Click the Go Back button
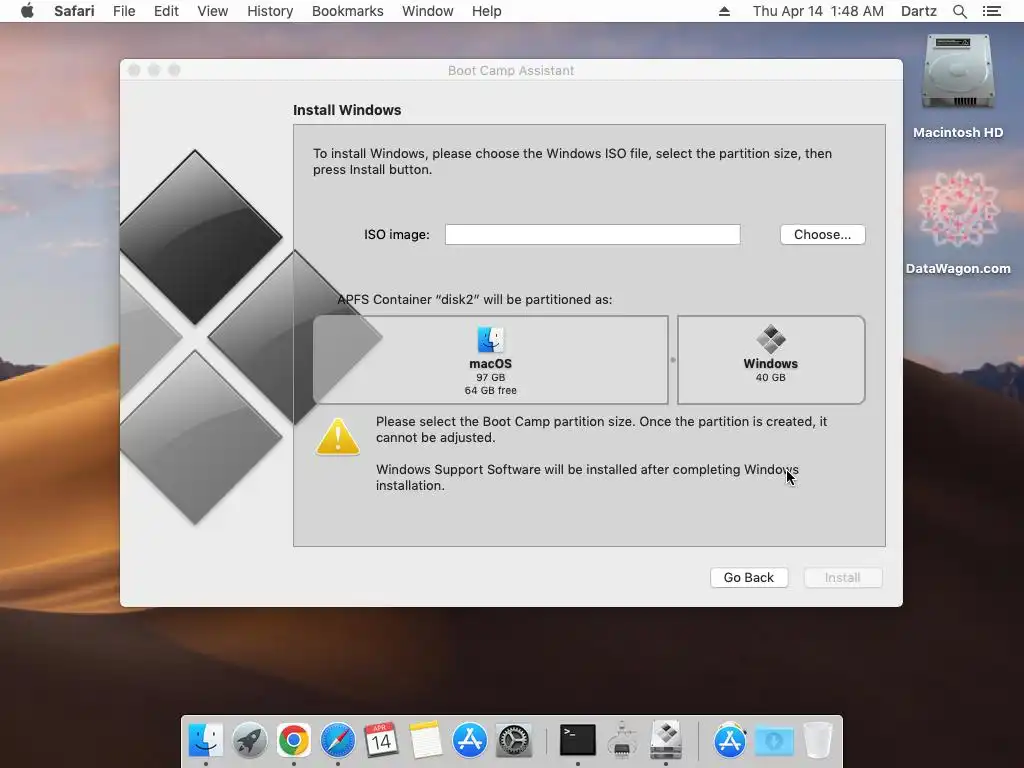This screenshot has height=768, width=1024. coord(748,577)
